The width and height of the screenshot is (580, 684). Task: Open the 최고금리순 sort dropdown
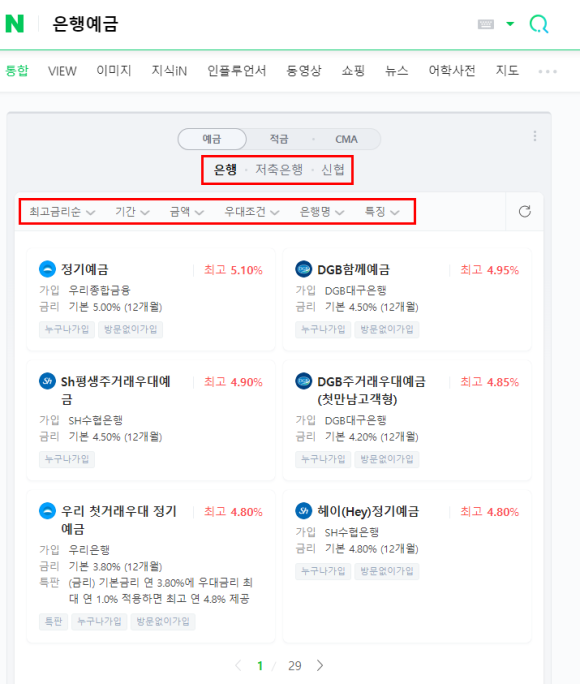pos(62,212)
